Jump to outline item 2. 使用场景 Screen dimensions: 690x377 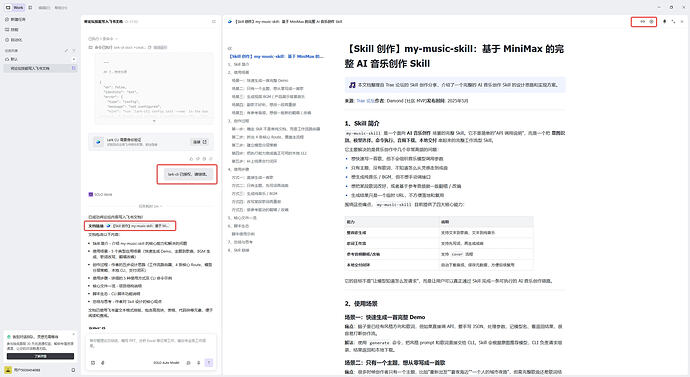click(239, 72)
